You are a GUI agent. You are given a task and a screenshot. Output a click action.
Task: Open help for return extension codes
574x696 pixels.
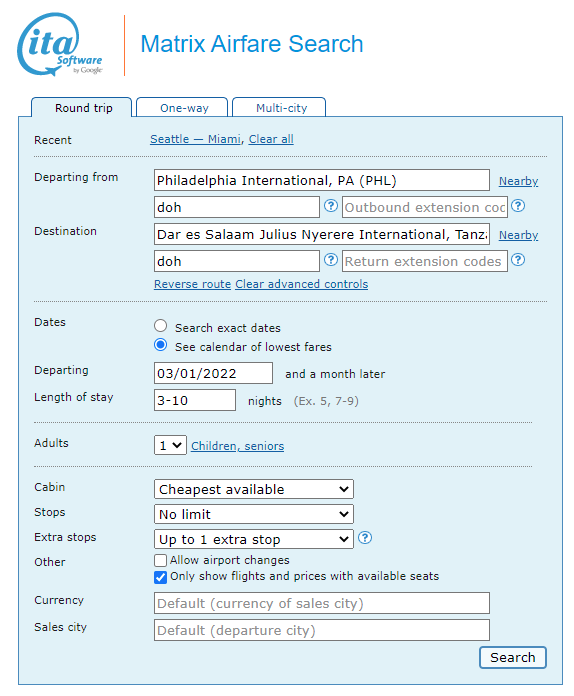[518, 260]
